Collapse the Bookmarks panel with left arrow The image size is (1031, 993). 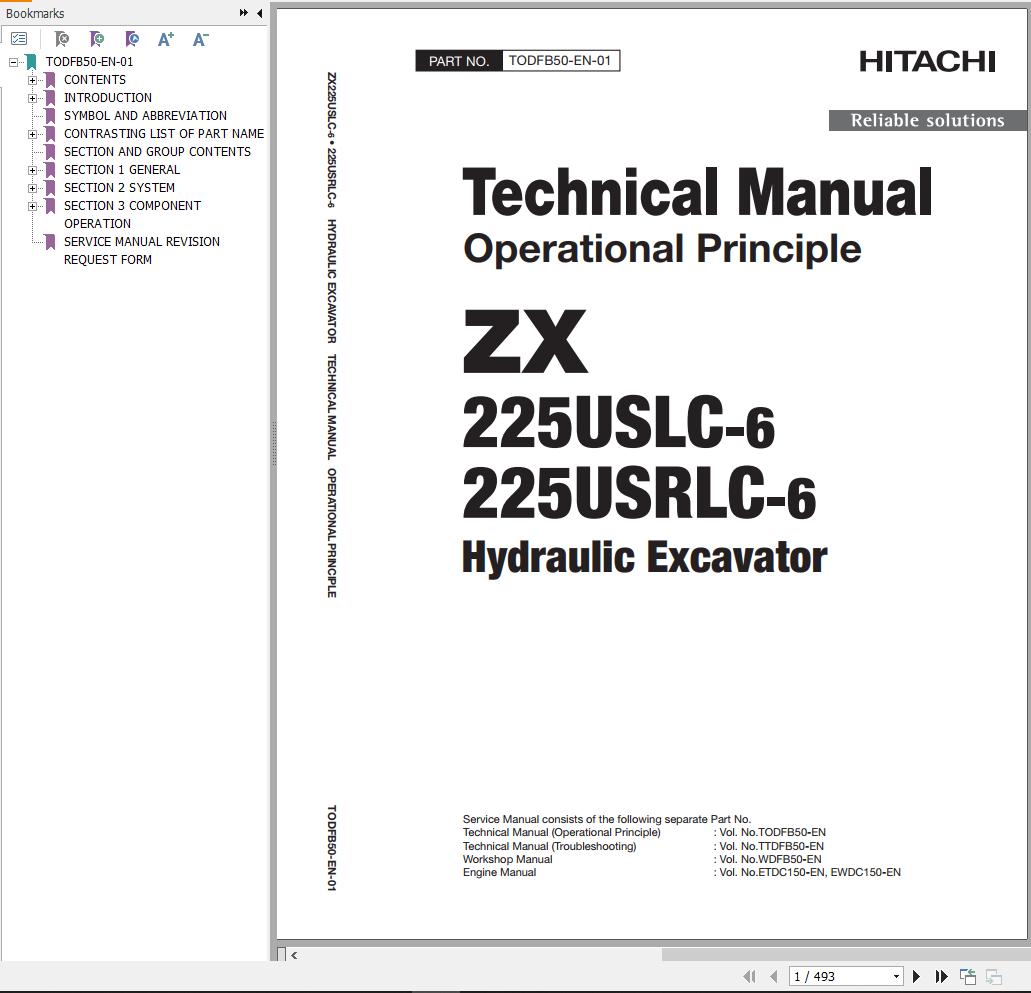[260, 12]
